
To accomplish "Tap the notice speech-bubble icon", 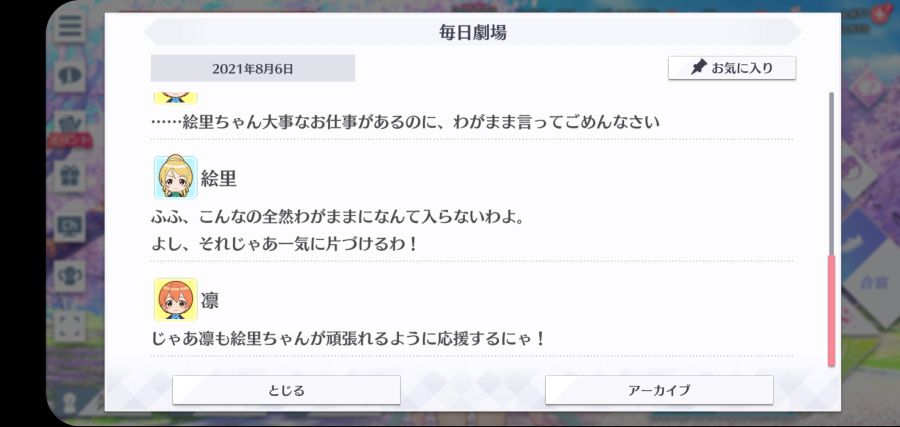I will tap(70, 76).
